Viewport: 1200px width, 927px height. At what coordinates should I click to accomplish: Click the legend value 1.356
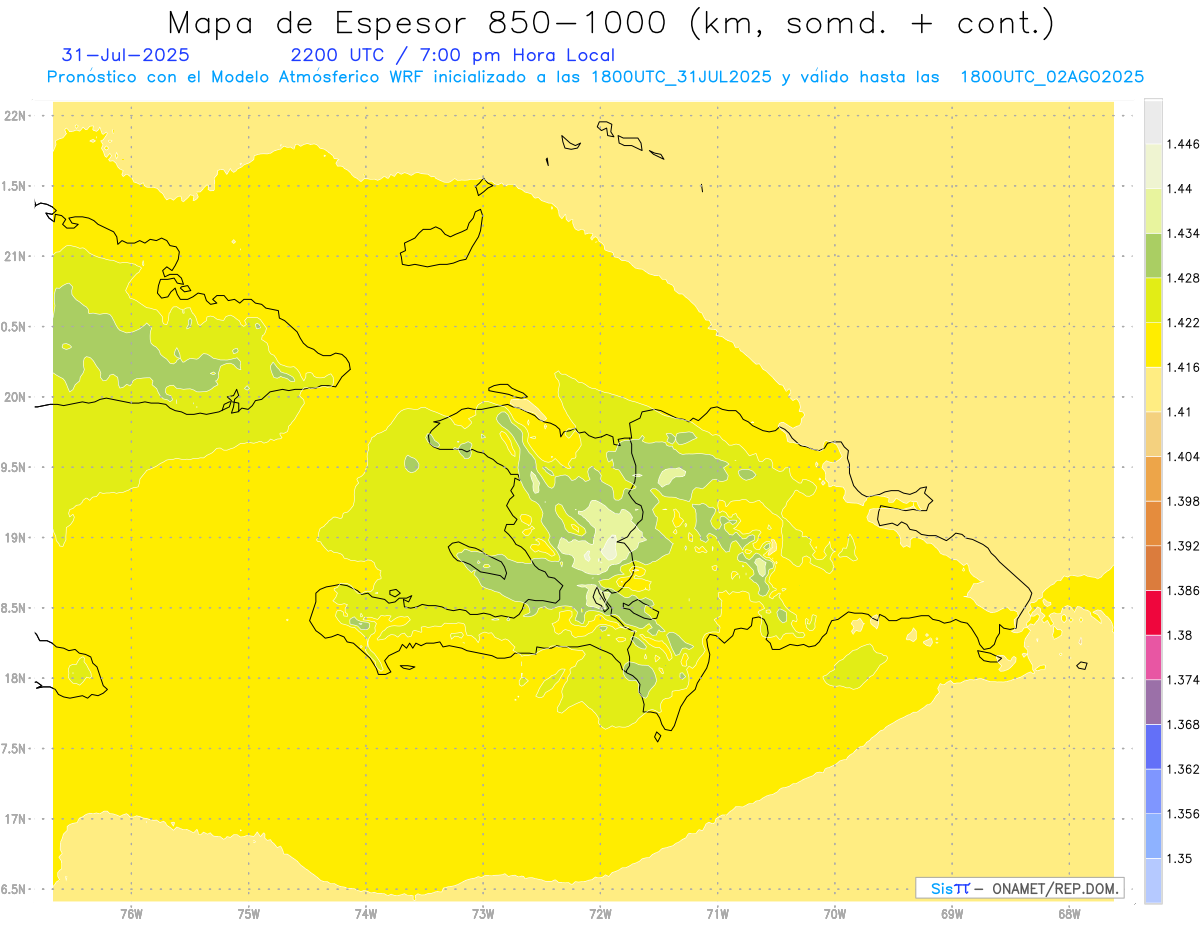pyautogui.click(x=1183, y=813)
